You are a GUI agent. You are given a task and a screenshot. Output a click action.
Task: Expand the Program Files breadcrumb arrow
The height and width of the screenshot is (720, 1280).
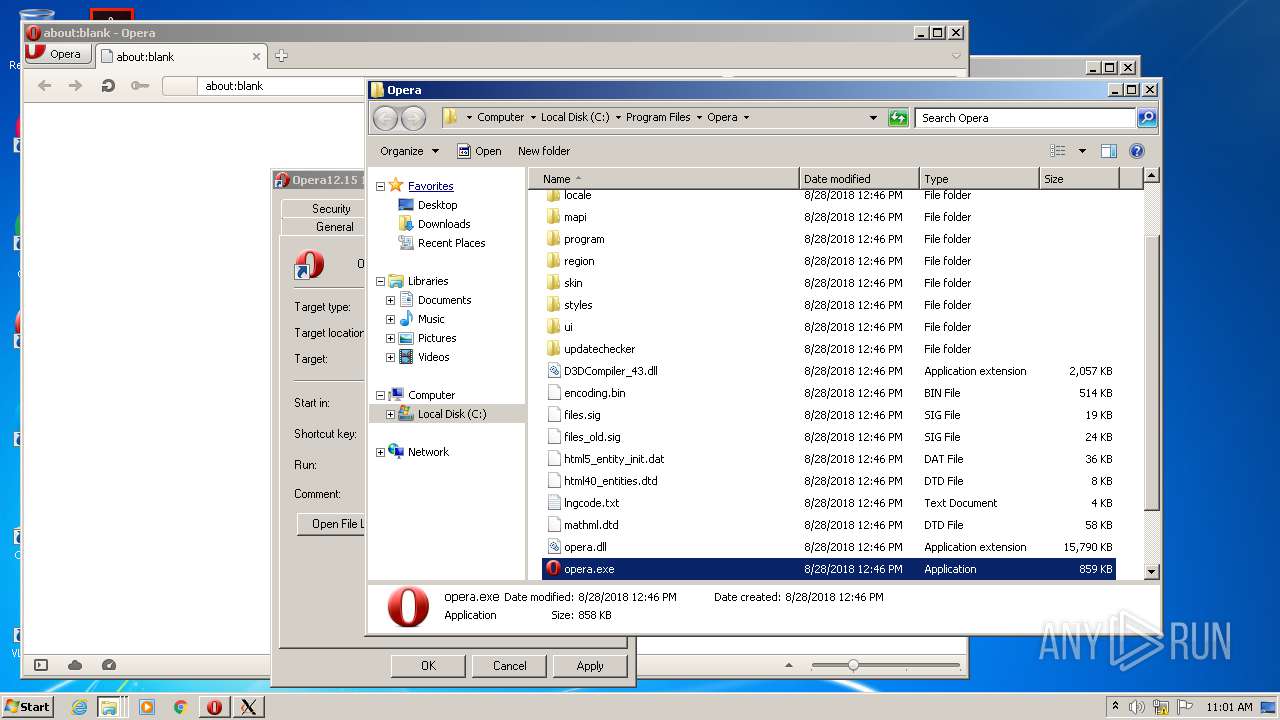point(699,118)
